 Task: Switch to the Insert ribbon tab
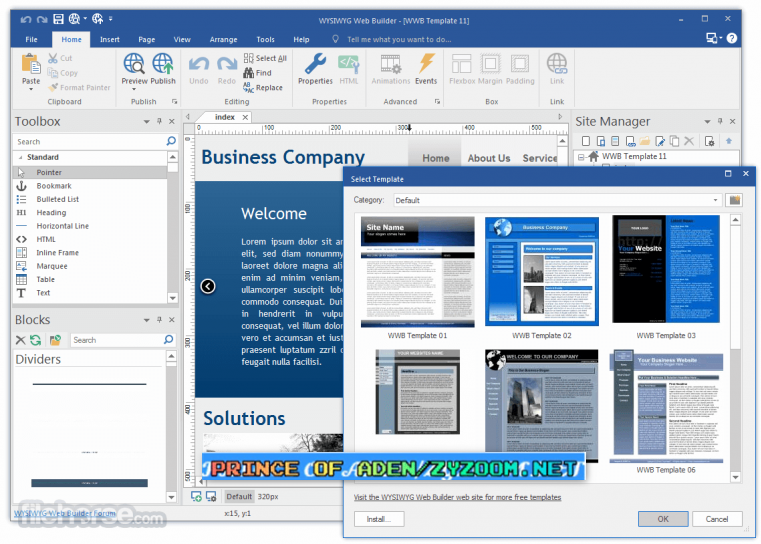coord(110,40)
